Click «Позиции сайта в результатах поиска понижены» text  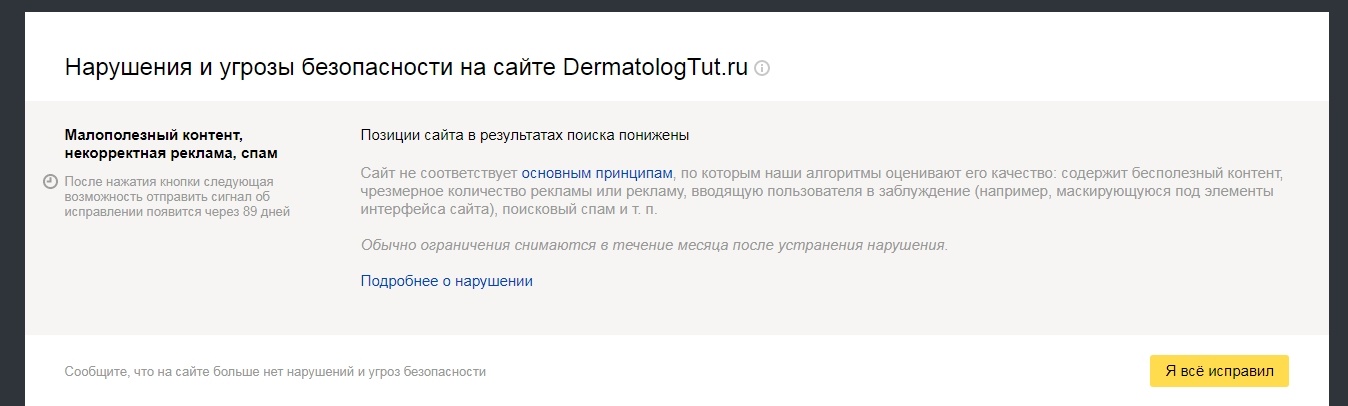[x=525, y=135]
